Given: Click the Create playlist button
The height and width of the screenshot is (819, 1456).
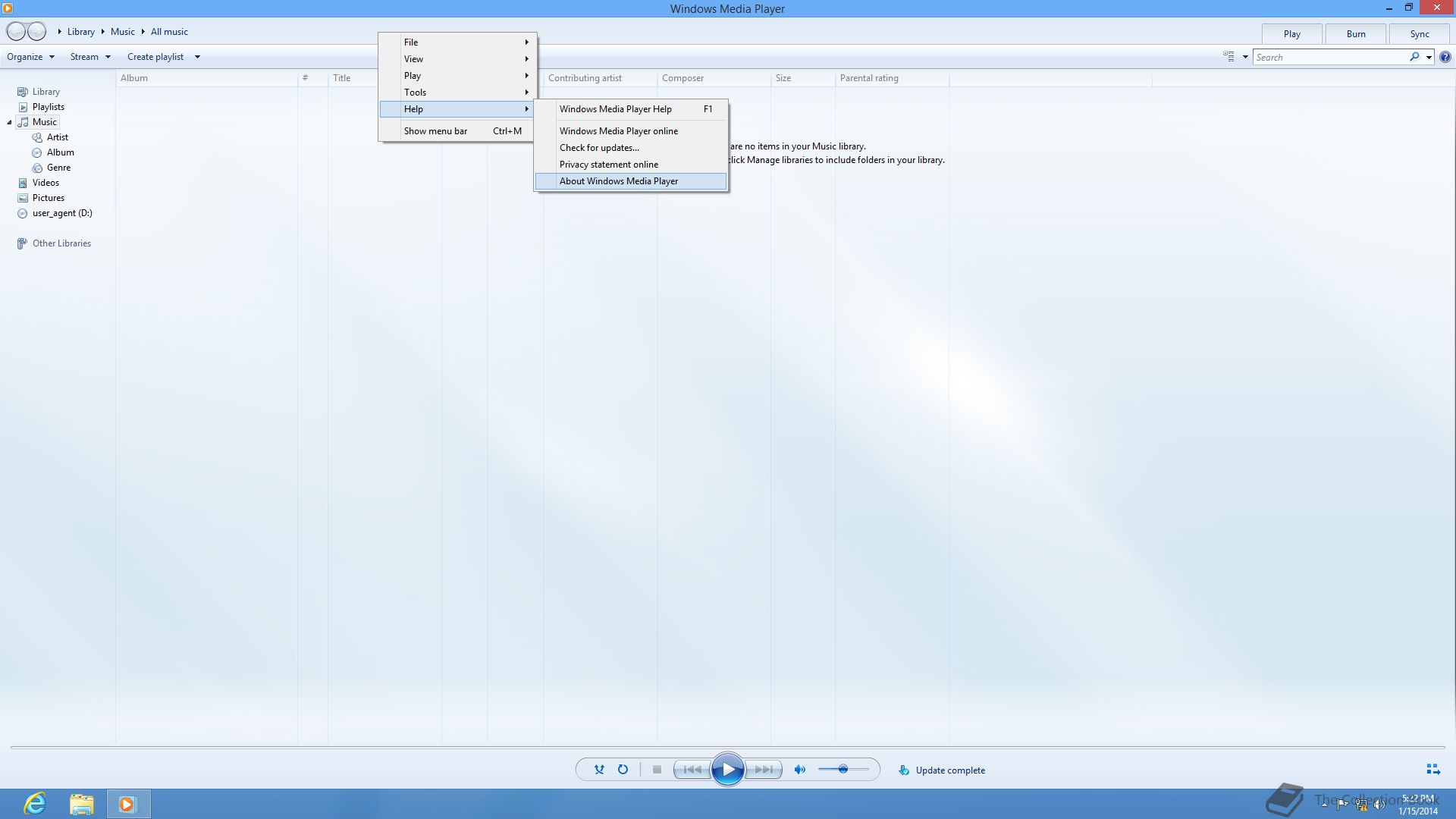Looking at the screenshot, I should coord(155,57).
